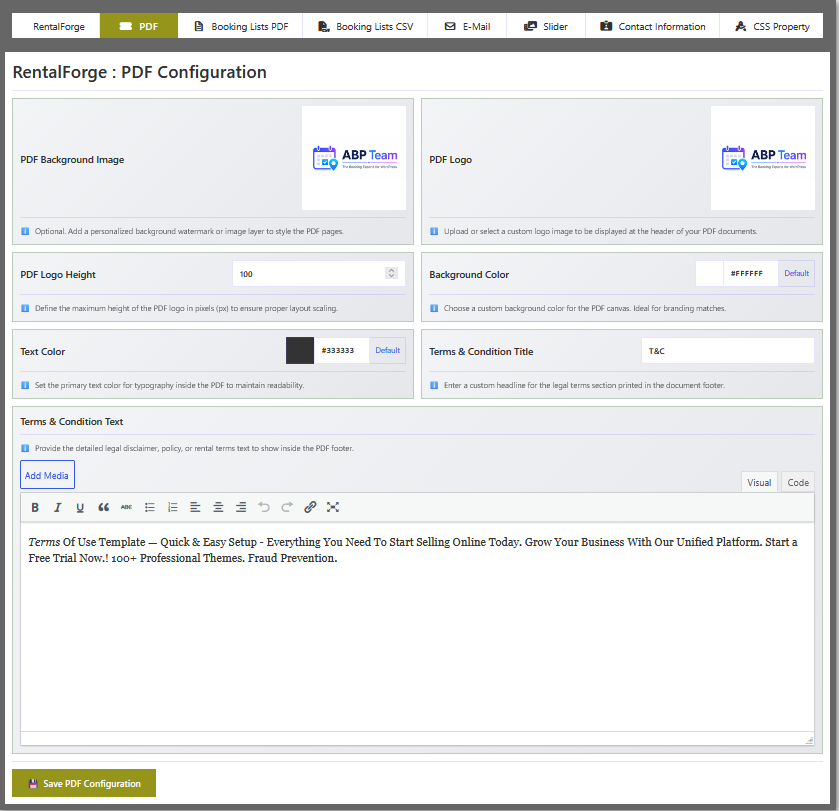Open the dark Text Color swatch
Image resolution: width=839 pixels, height=811 pixels.
(300, 350)
